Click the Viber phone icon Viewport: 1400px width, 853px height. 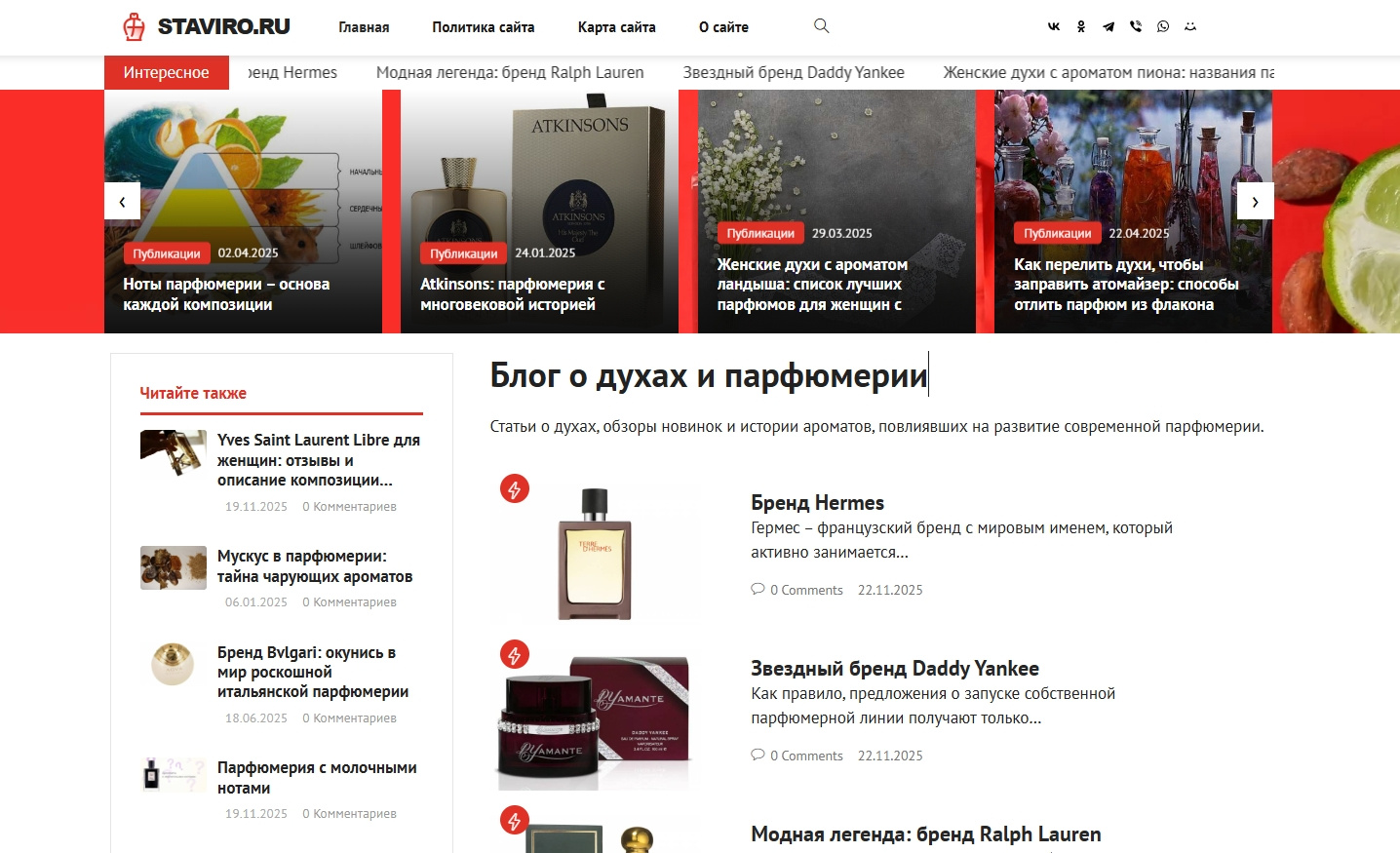pos(1136,27)
